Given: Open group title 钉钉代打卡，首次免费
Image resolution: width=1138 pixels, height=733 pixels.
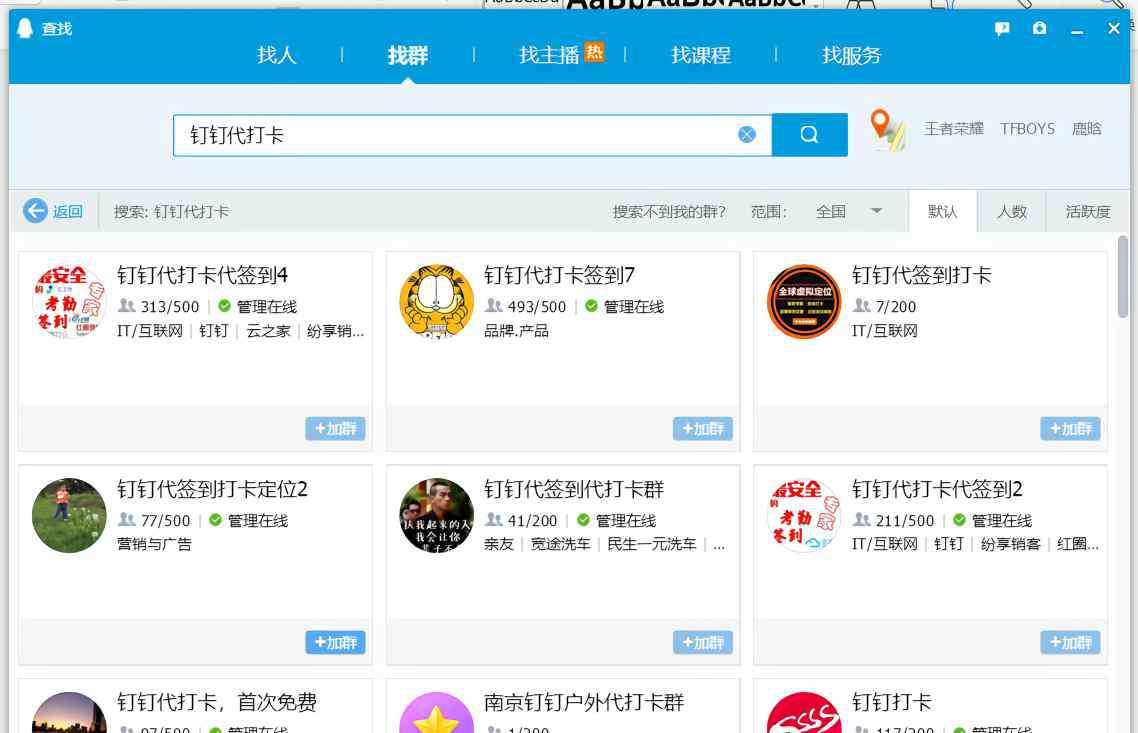Looking at the screenshot, I should point(217,703).
